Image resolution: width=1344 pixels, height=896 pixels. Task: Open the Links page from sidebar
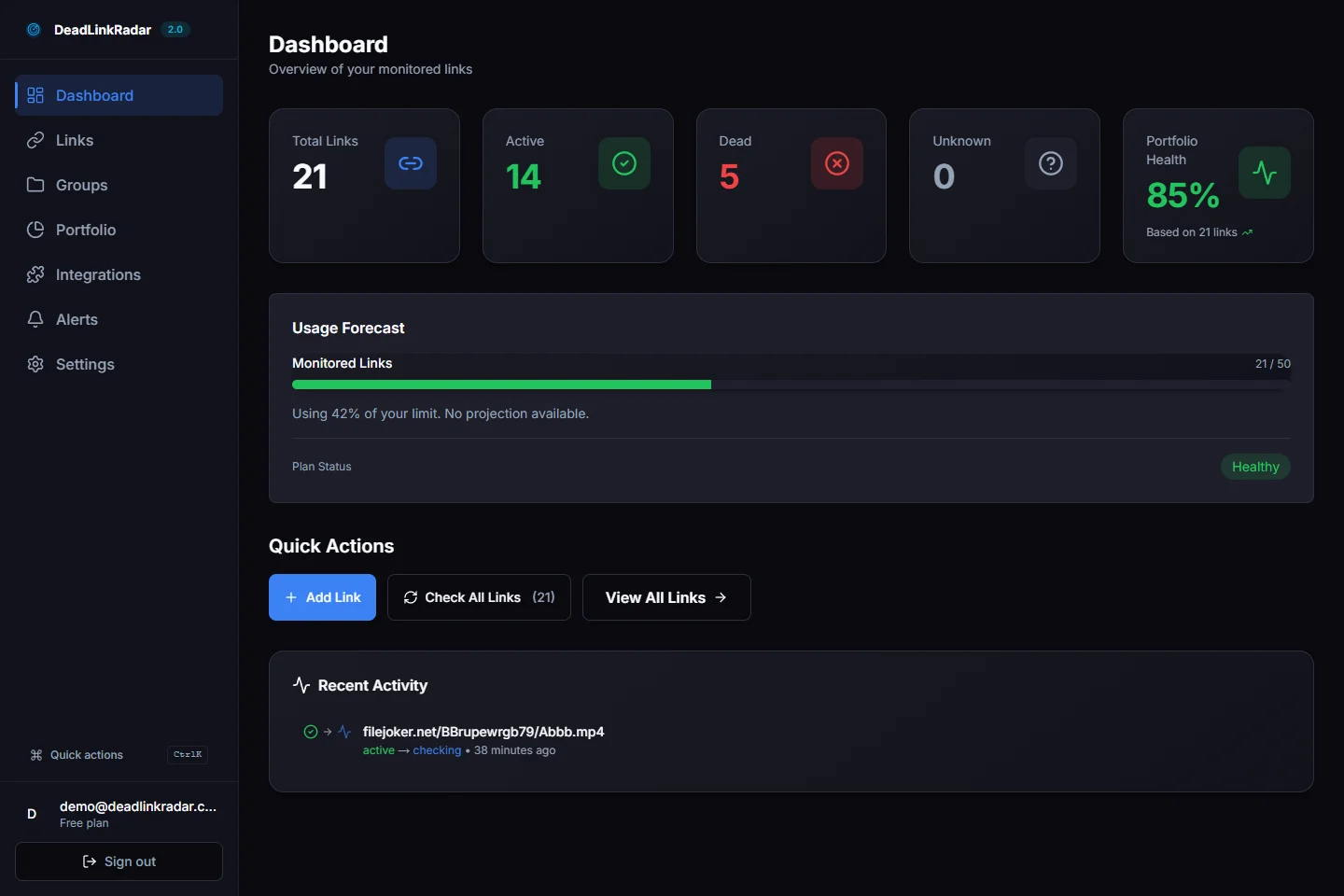75,140
